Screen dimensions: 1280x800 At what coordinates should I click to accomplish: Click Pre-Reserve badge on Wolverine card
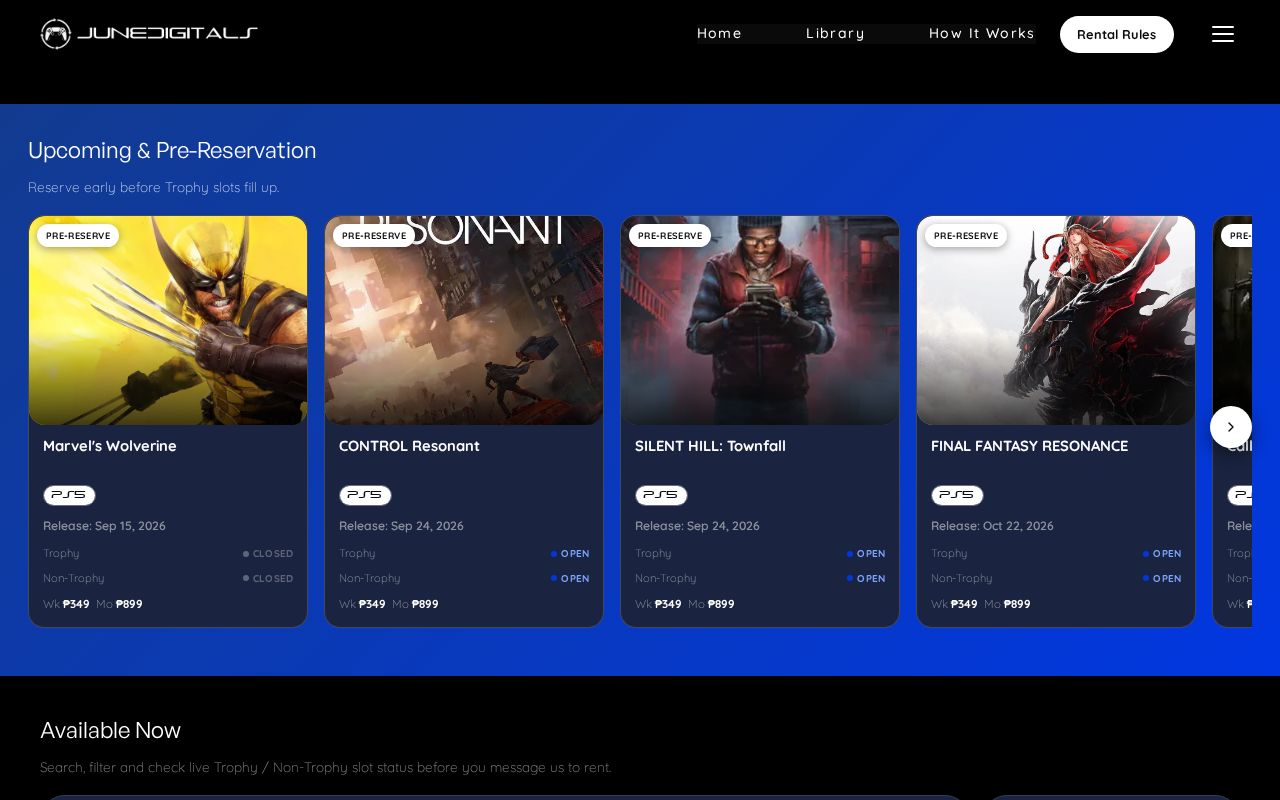78,236
